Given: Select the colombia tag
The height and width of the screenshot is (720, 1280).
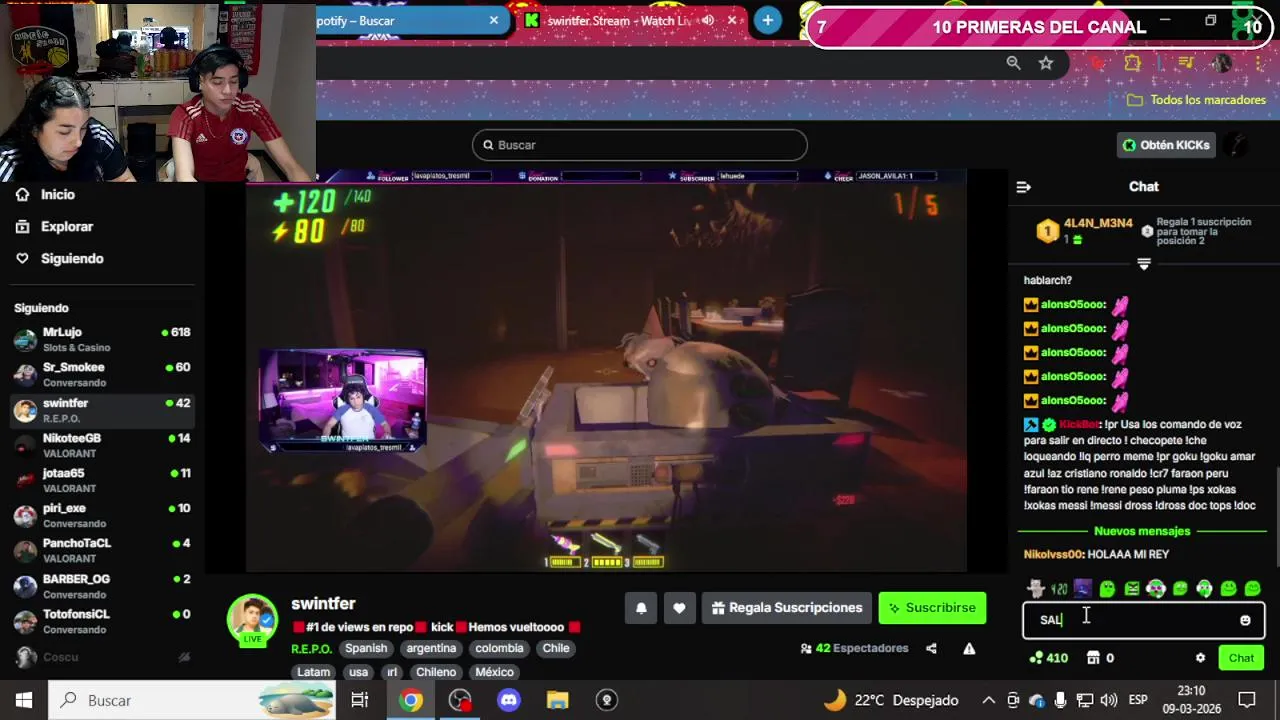Looking at the screenshot, I should pos(499,649).
